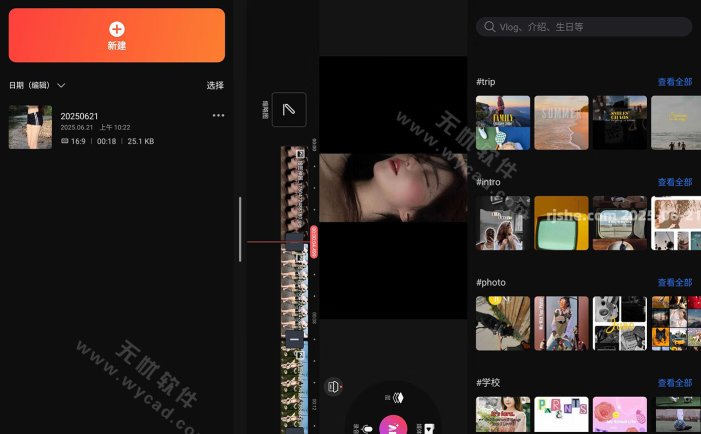Click the #photo category heading
This screenshot has height=434, width=701.
click(x=491, y=282)
